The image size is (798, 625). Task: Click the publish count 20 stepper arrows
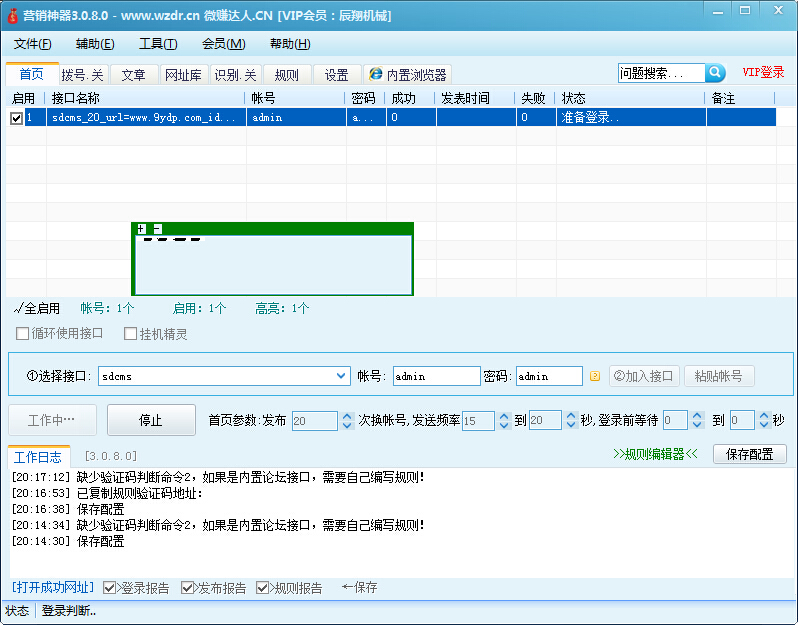[x=347, y=421]
